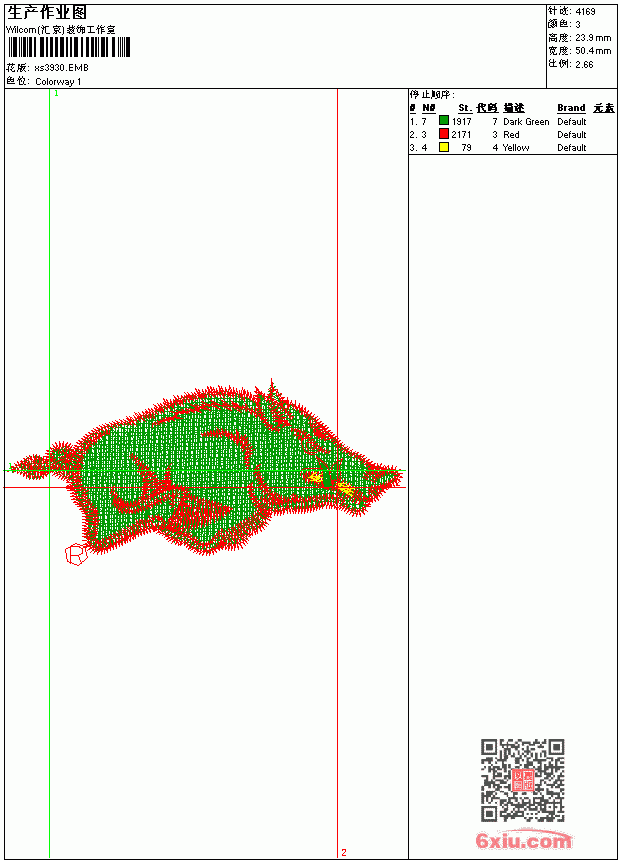Click the Colorway 1 label
Viewport: 620px width, 860px height.
[58, 82]
